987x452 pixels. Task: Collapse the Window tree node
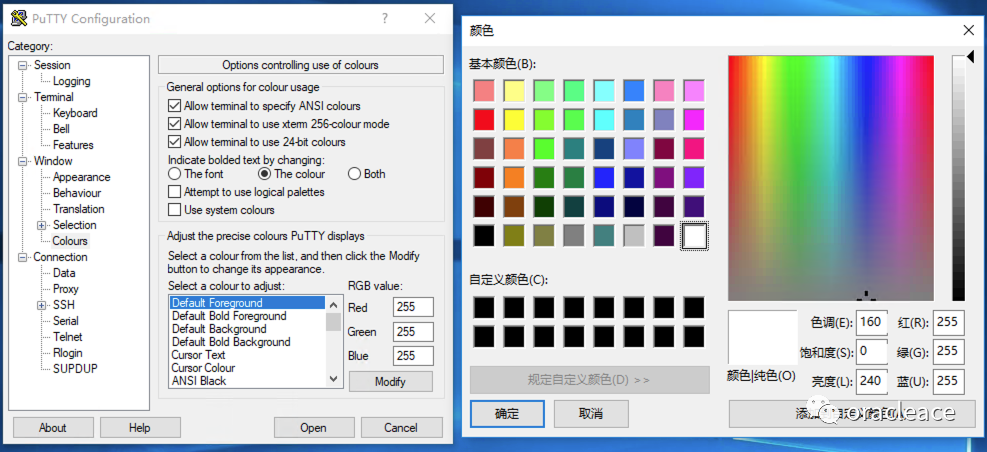tap(23, 161)
